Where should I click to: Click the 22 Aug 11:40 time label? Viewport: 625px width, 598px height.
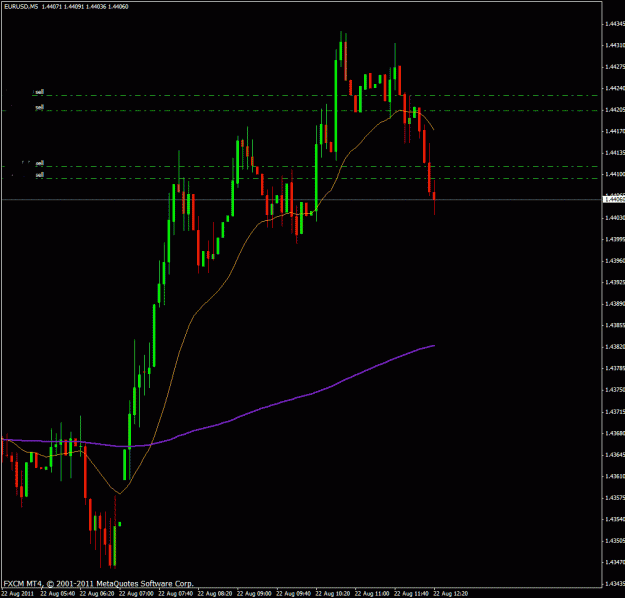(412, 594)
